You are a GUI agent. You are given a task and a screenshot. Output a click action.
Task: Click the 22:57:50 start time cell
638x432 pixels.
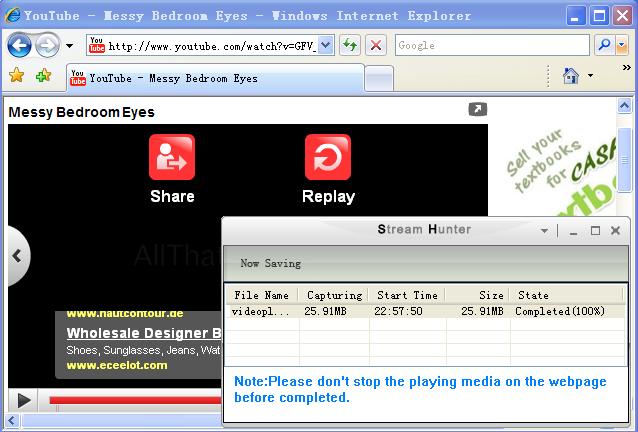tap(398, 311)
